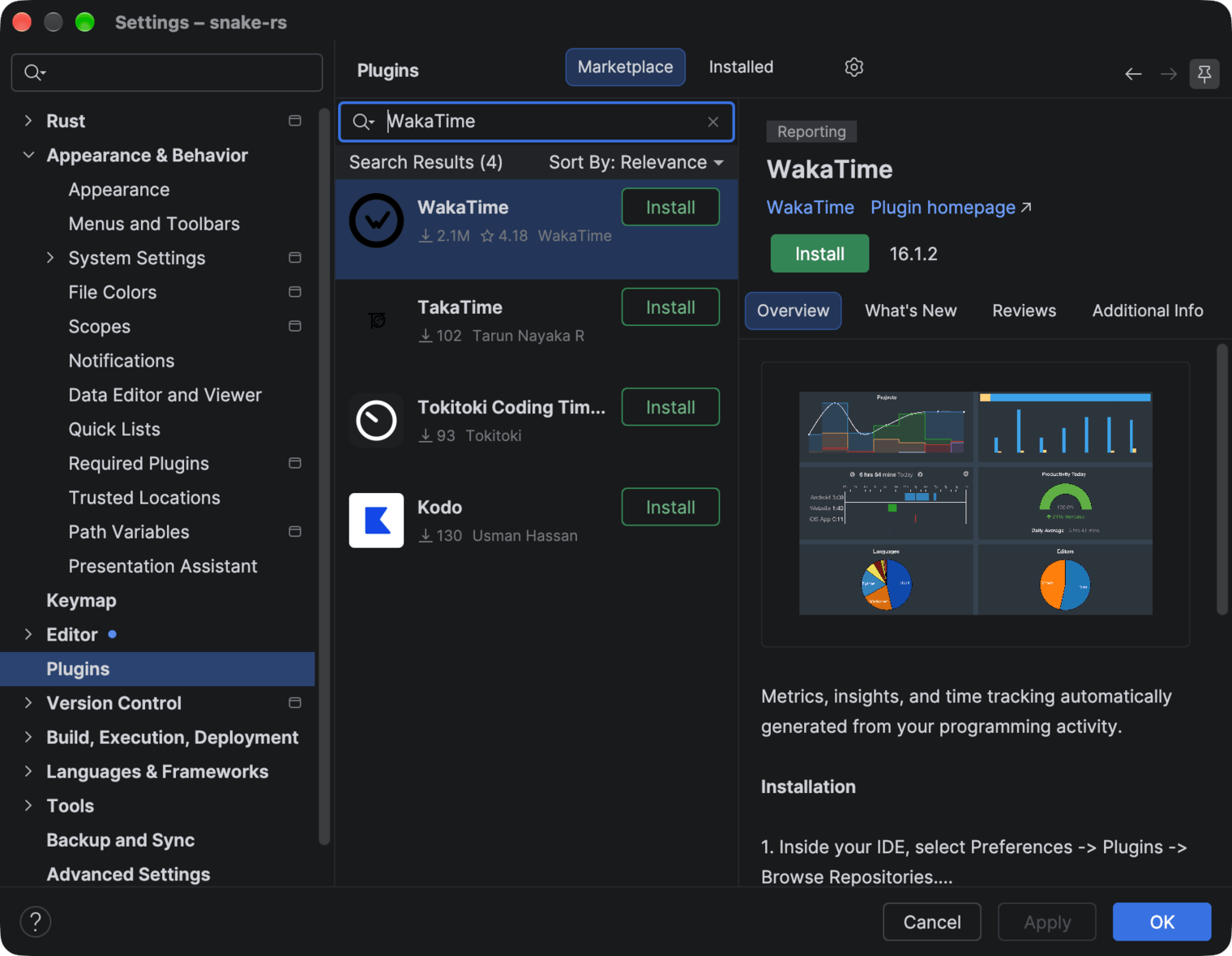The width and height of the screenshot is (1232, 956).
Task: Expand the System Settings subsection
Action: click(x=50, y=258)
